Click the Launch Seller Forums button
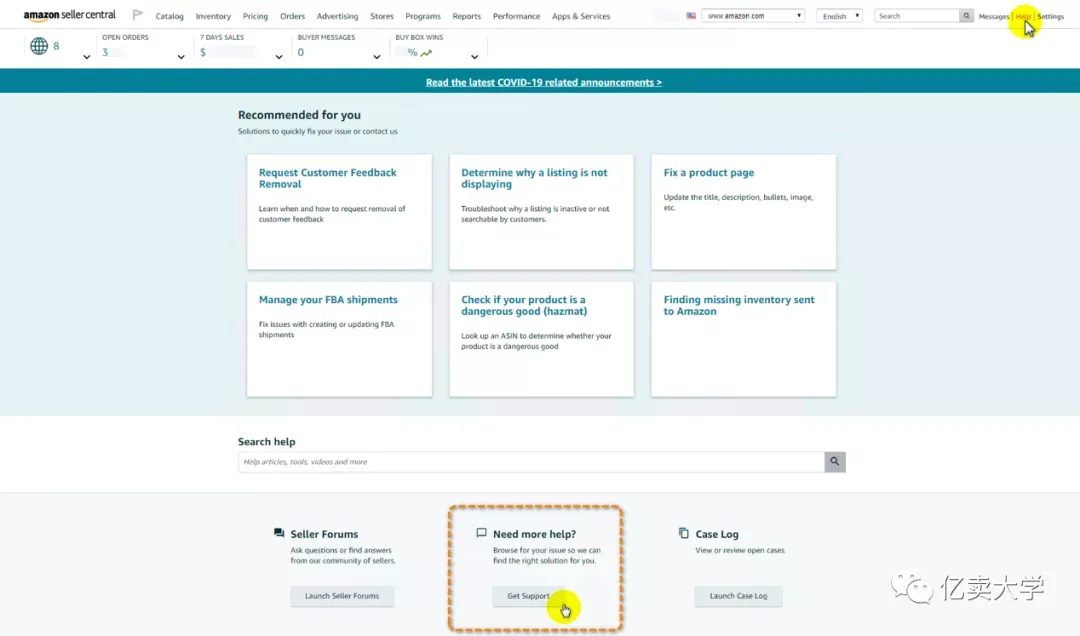This screenshot has width=1080, height=636. pos(342,596)
